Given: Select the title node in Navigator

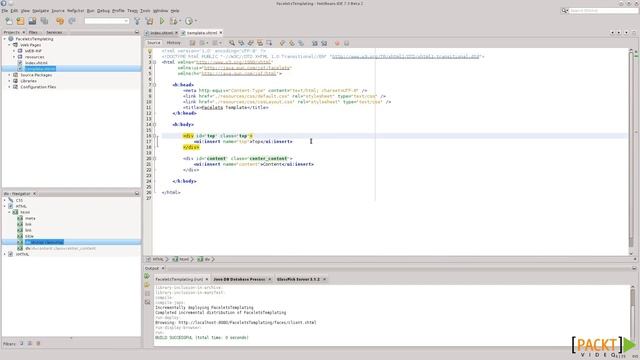Looking at the screenshot, I should pyautogui.click(x=29, y=236).
